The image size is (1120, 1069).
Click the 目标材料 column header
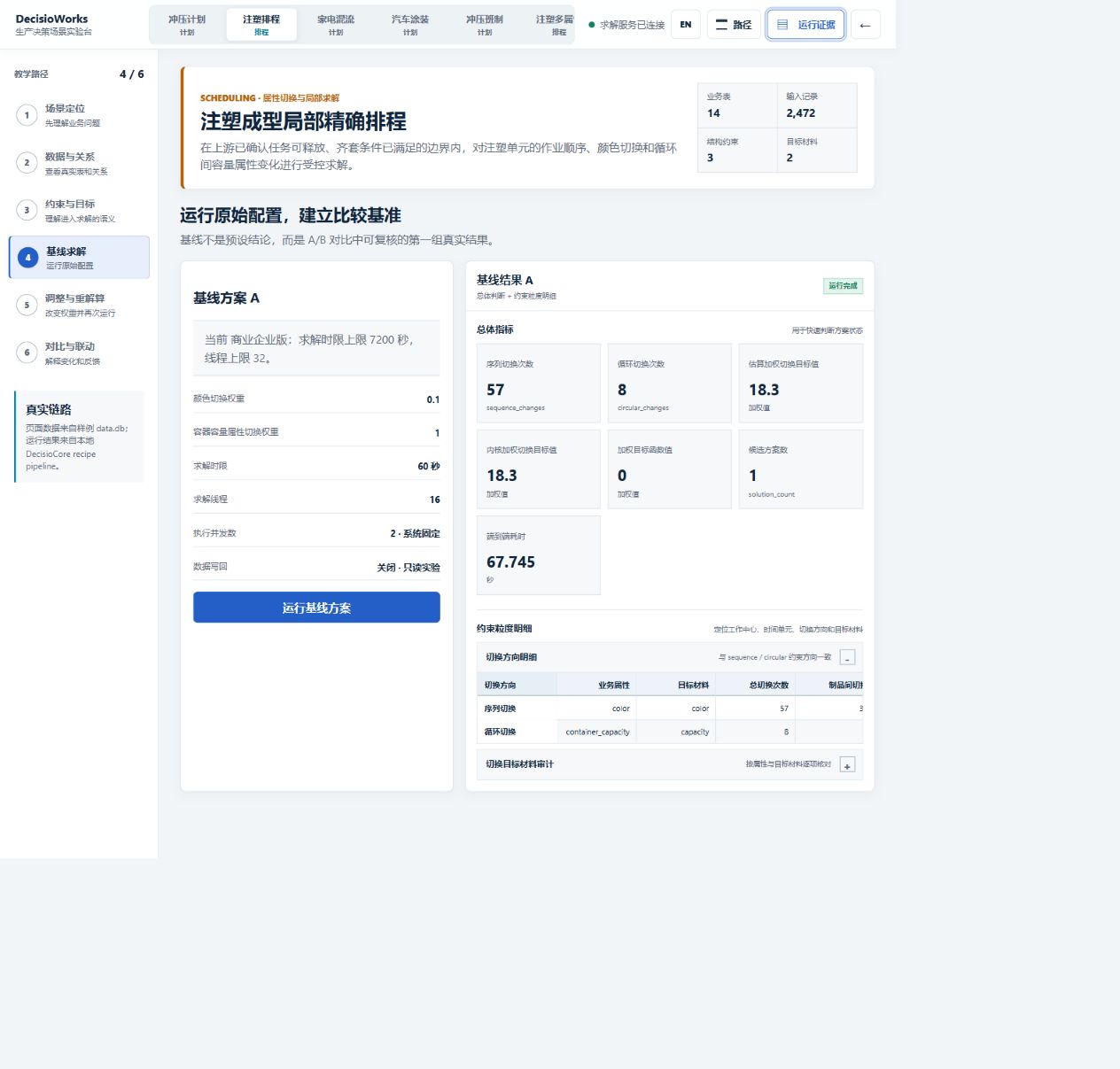[676, 685]
